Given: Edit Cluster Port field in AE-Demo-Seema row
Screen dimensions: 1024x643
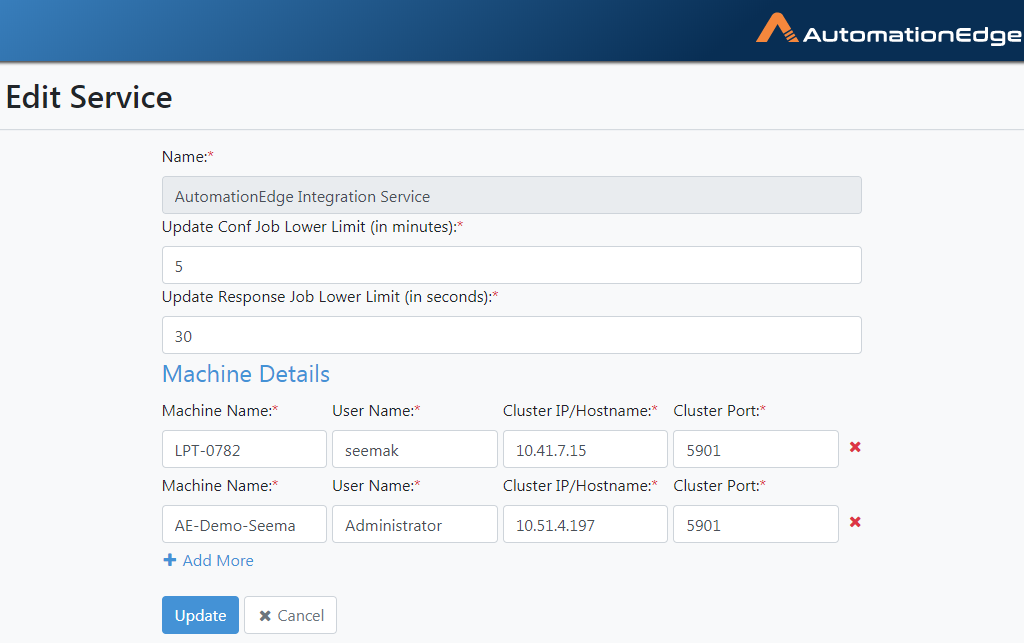Looking at the screenshot, I should (756, 524).
